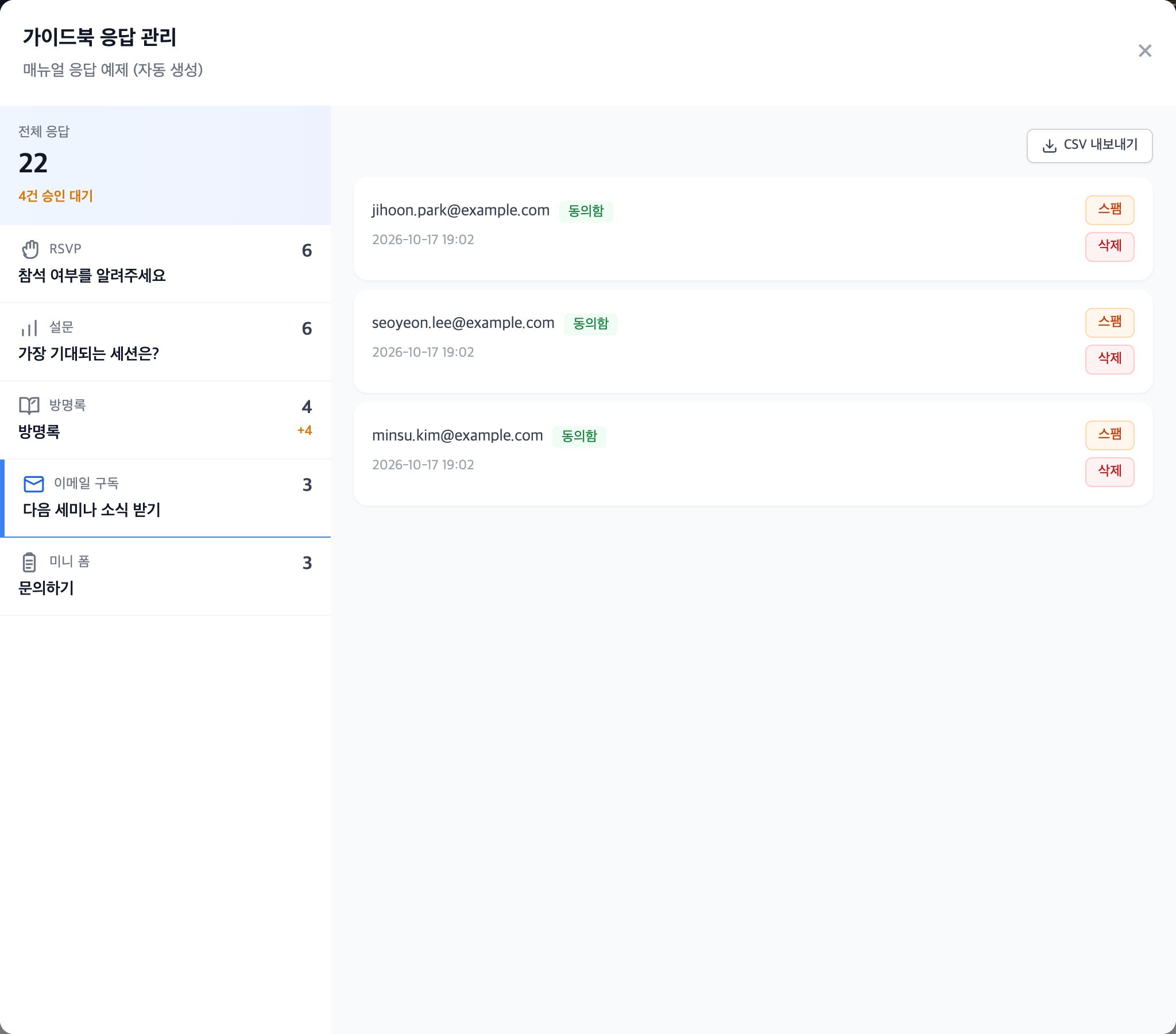Click the 매뉴얼 응답 예제 (자동 생성) subtitle
This screenshot has width=1176, height=1034.
pos(113,70)
